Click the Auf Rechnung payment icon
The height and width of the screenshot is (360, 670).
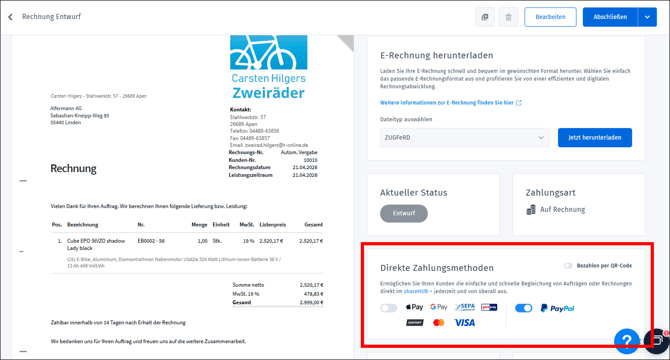coord(531,210)
